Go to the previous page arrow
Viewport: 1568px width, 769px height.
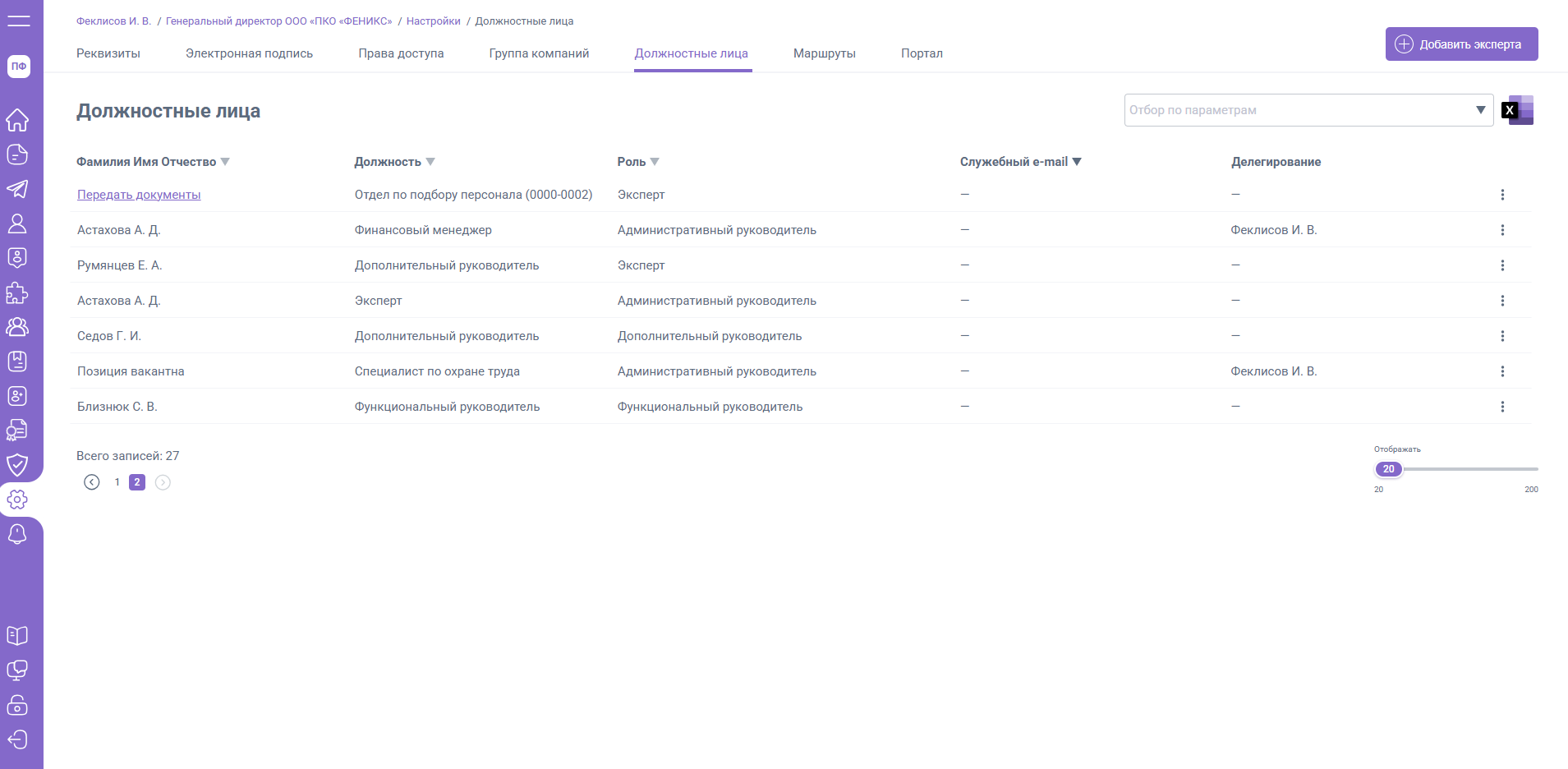pos(92,482)
